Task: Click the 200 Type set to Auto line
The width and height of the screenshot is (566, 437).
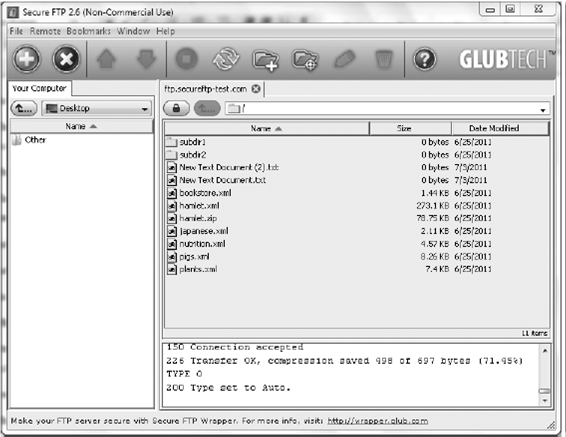Action: (228, 388)
